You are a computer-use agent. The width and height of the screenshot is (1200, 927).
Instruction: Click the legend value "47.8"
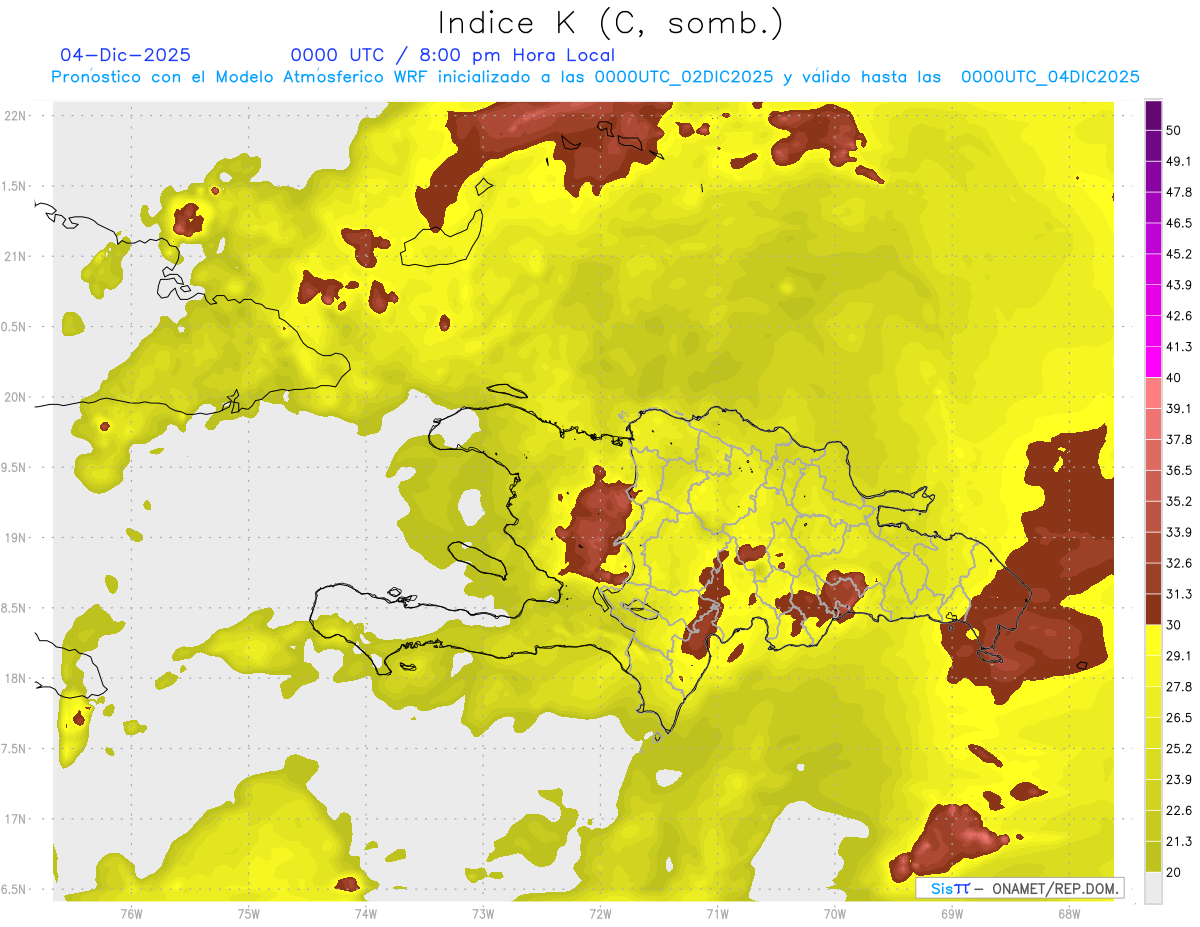pos(1179,192)
